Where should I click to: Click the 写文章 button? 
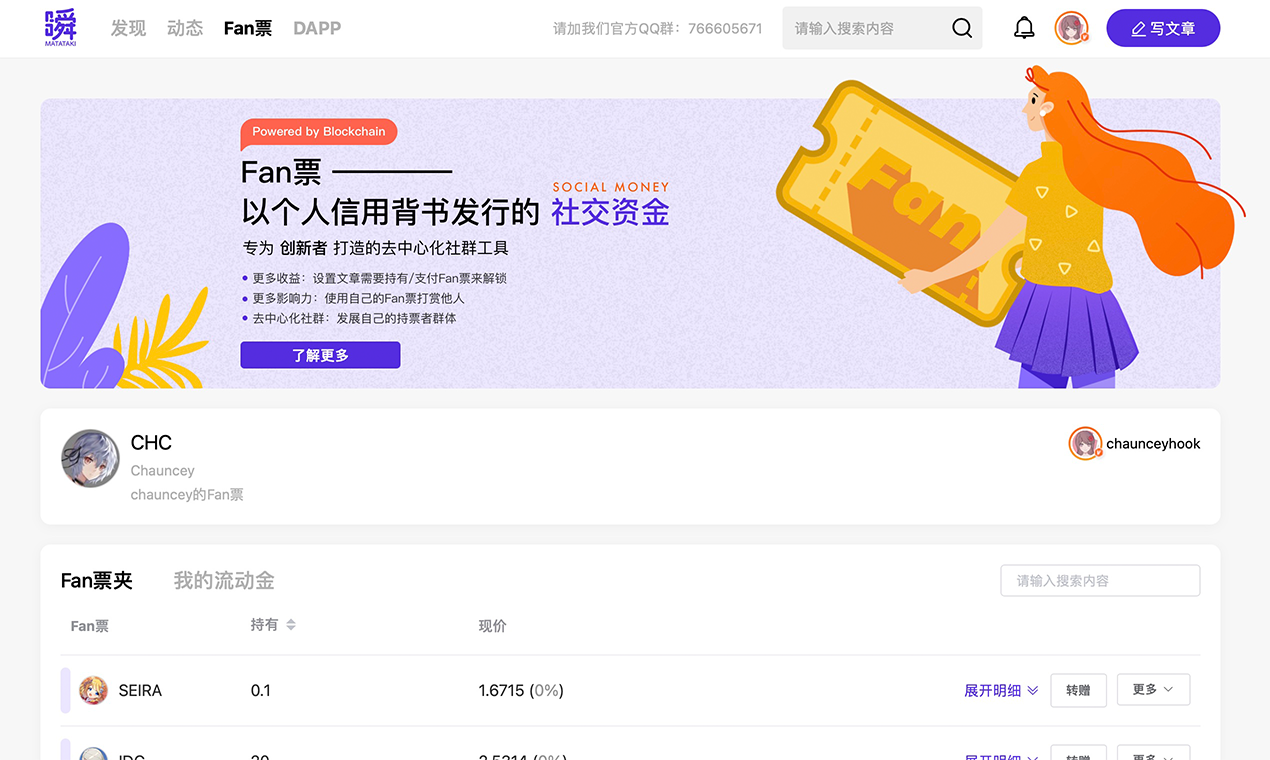point(1163,28)
